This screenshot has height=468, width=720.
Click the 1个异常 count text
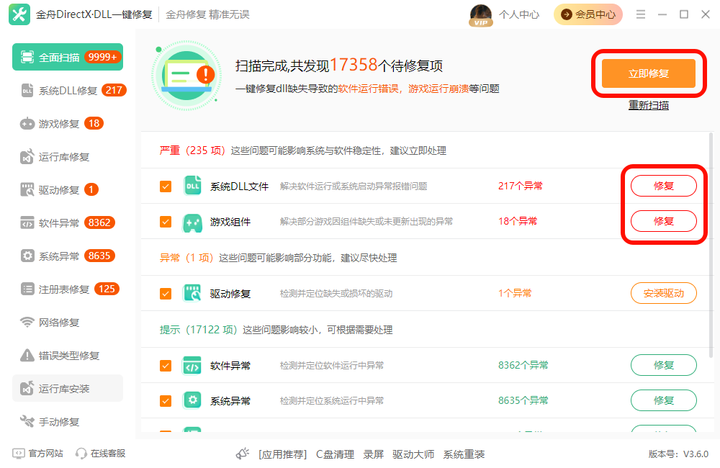515,293
